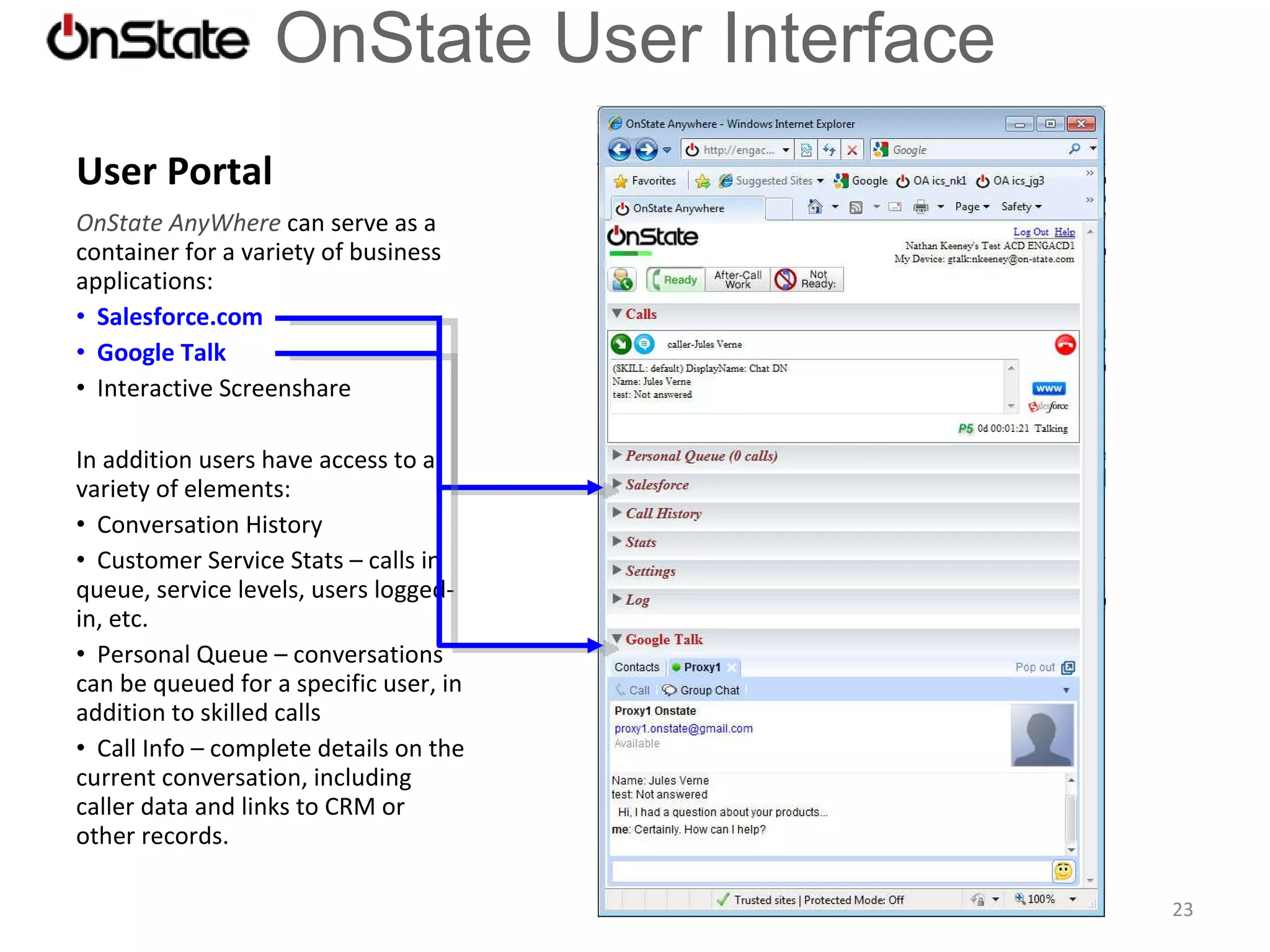Click the Salesforce logo icon in call panel
The height and width of the screenshot is (952, 1270).
click(x=1048, y=407)
